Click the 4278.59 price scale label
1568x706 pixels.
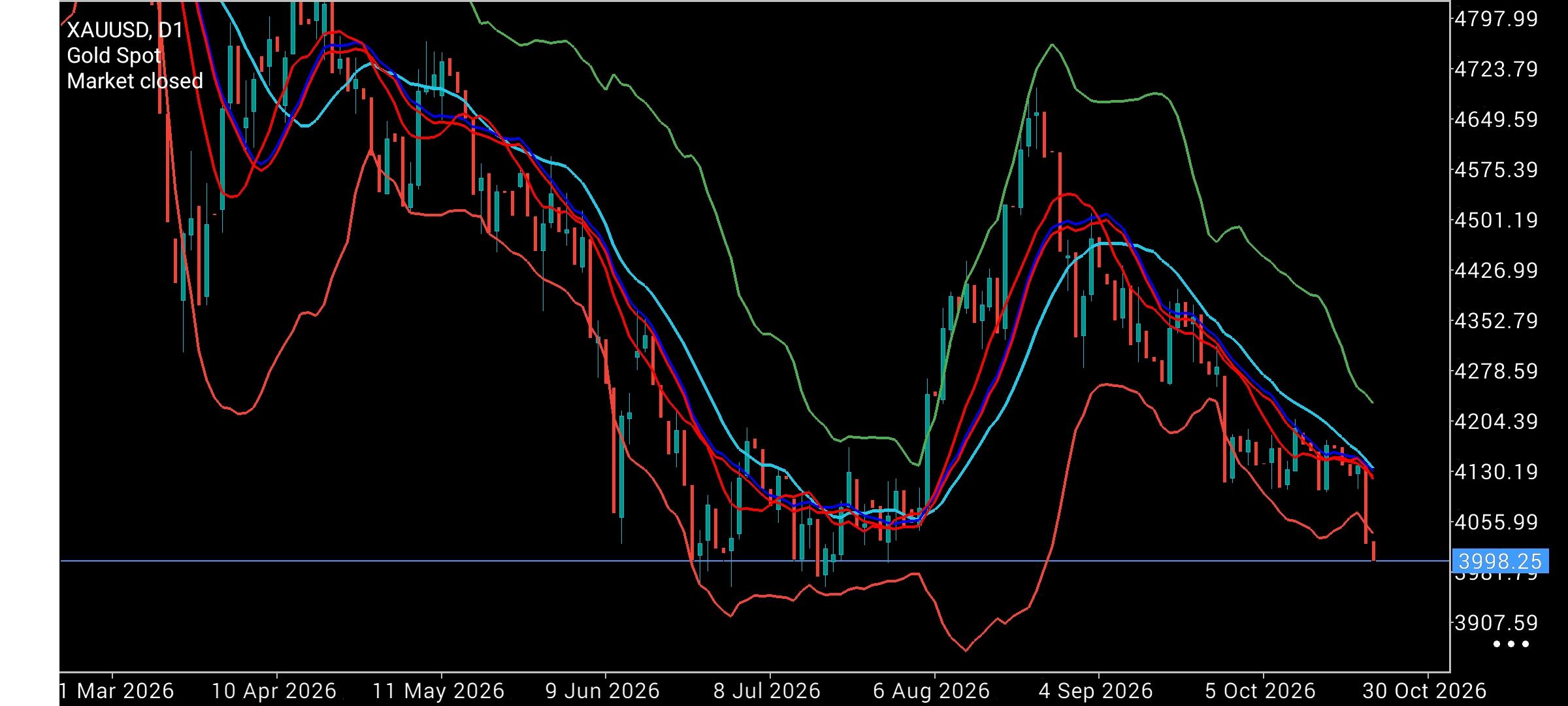(x=1496, y=371)
